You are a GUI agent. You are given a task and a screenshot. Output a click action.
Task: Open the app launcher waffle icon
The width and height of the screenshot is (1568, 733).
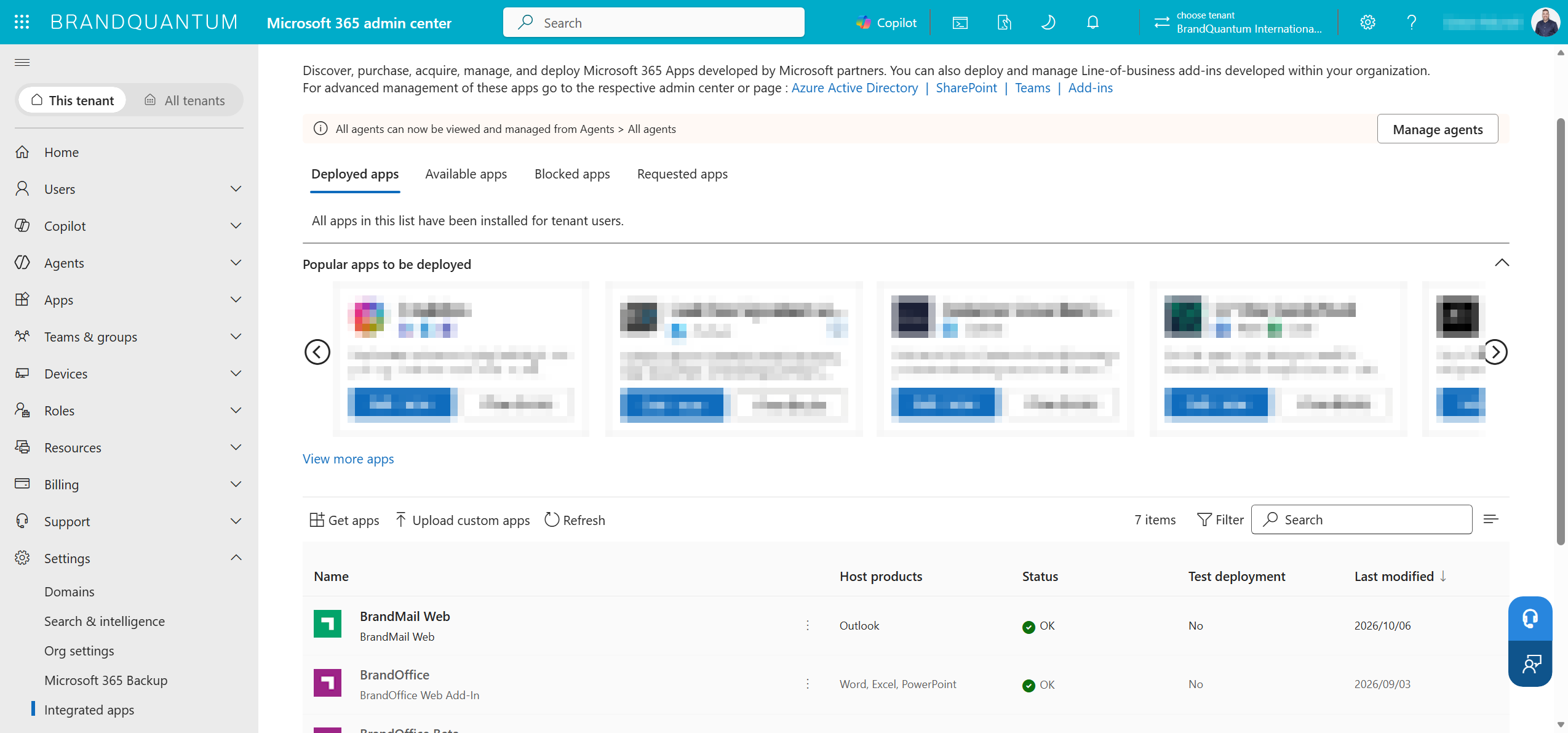(22, 22)
